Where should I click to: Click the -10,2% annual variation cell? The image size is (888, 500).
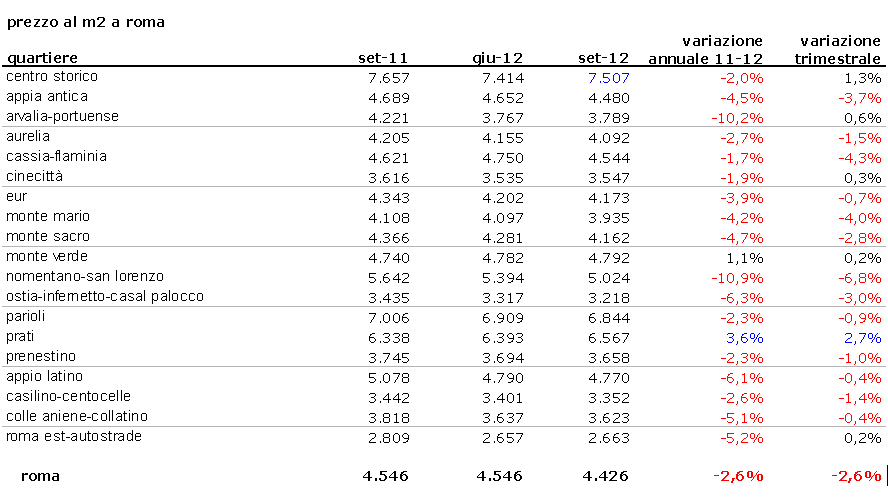(739, 117)
